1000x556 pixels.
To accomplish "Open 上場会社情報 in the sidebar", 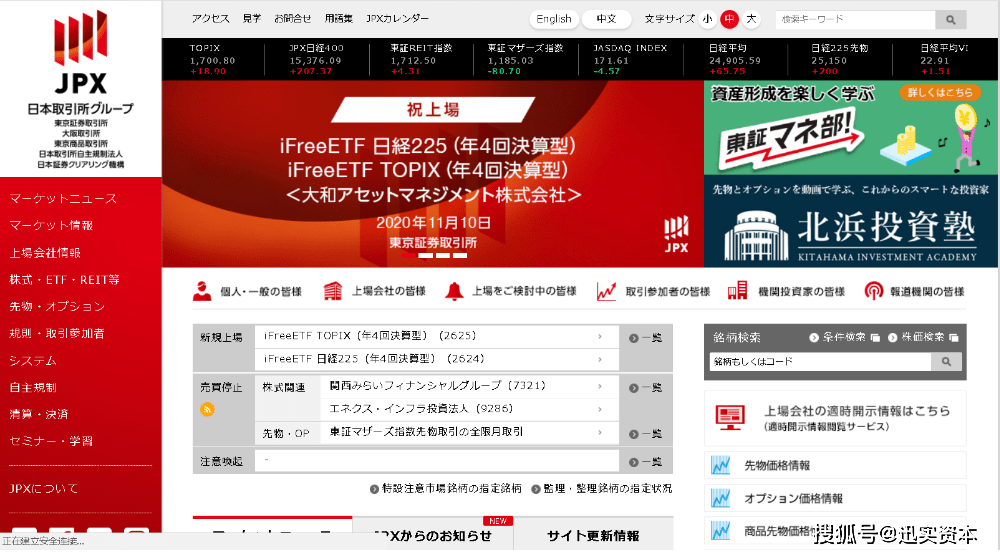I will [45, 252].
